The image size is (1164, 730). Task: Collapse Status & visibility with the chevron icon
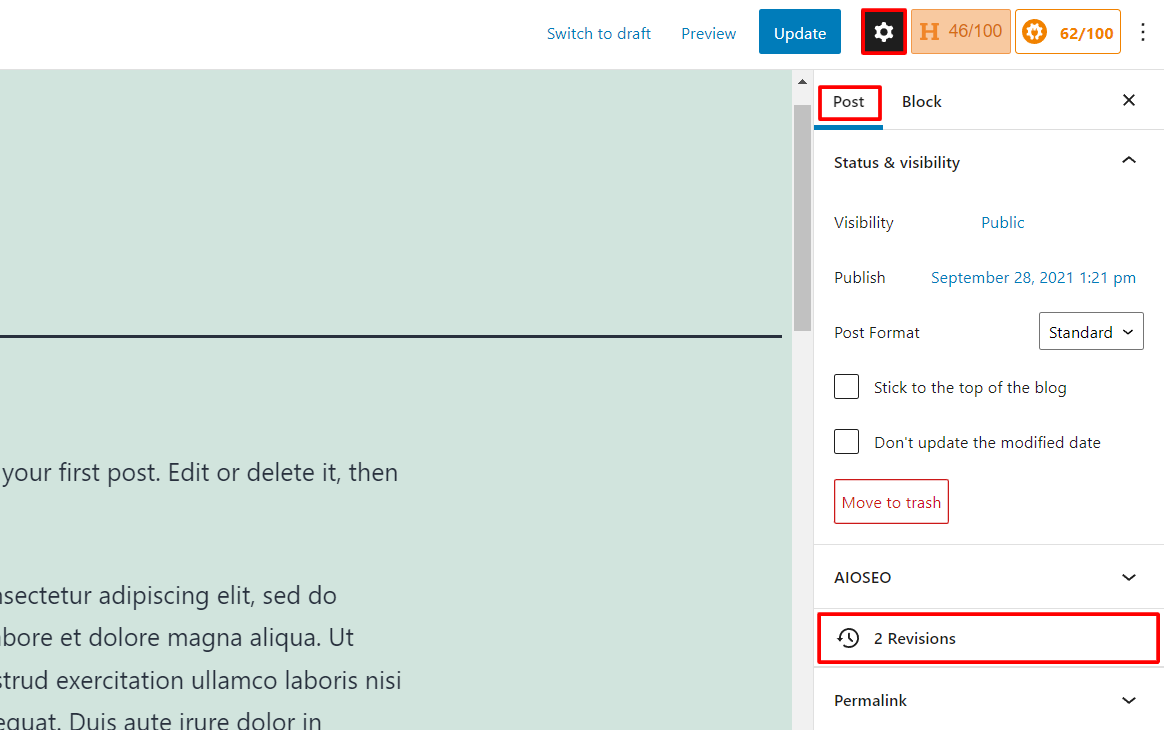pos(1129,160)
